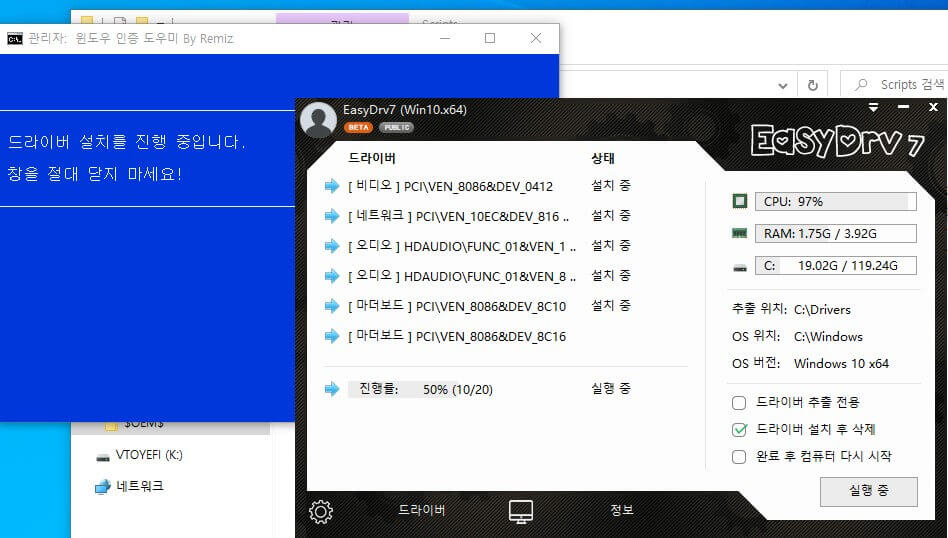The width and height of the screenshot is (948, 538).
Task: Select PCI\VEN_8086&DEV_8C16 driver entry
Action: tap(457, 336)
